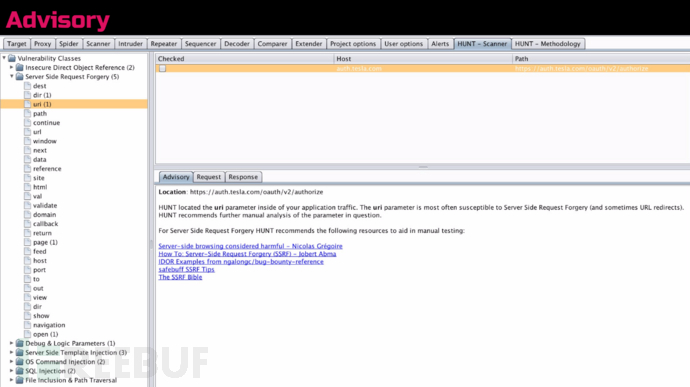The image size is (690, 387).
Task: Sort table by Path column header
Action: [x=601, y=59]
